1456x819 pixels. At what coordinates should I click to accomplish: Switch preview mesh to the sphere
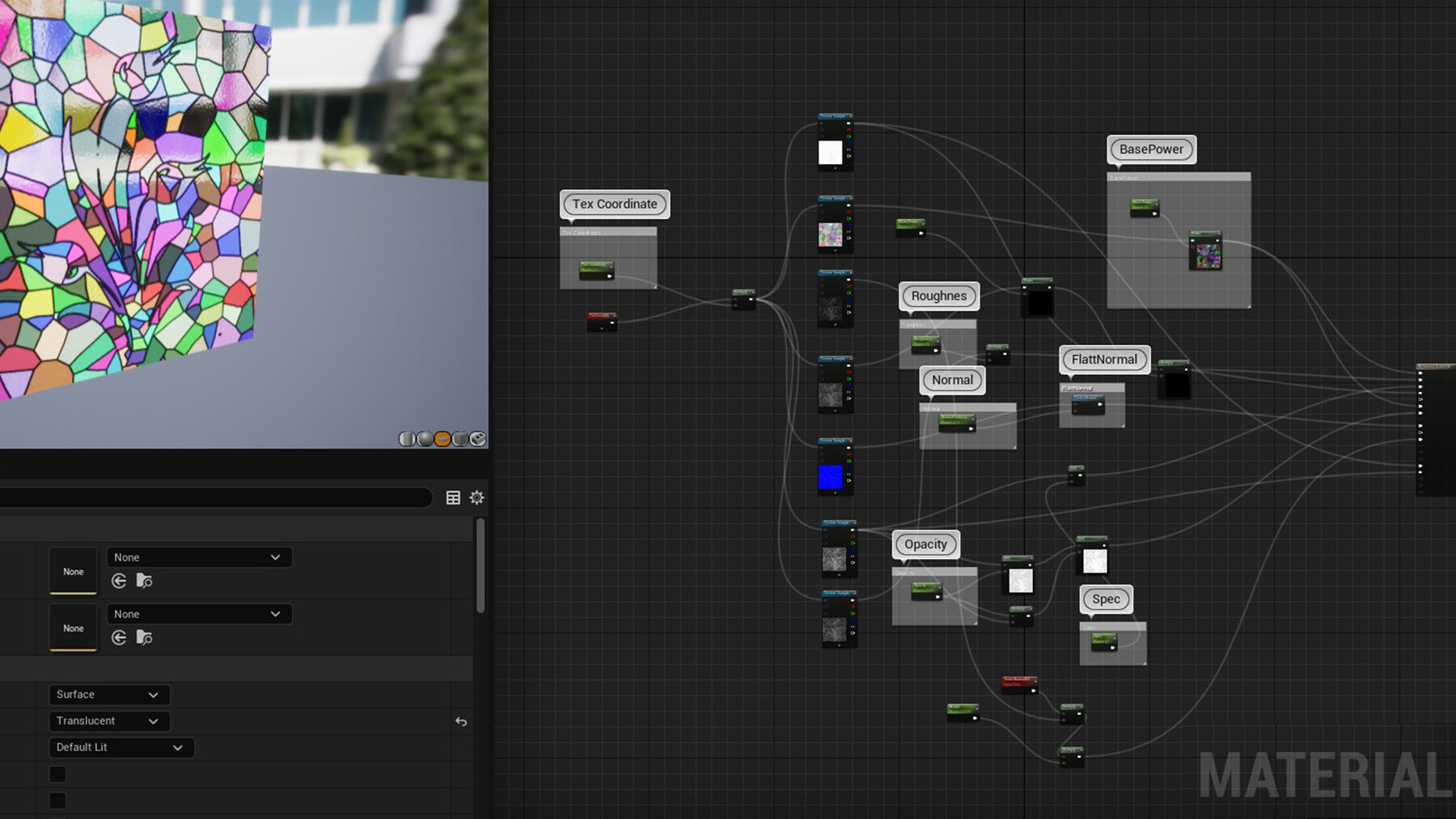tap(424, 439)
